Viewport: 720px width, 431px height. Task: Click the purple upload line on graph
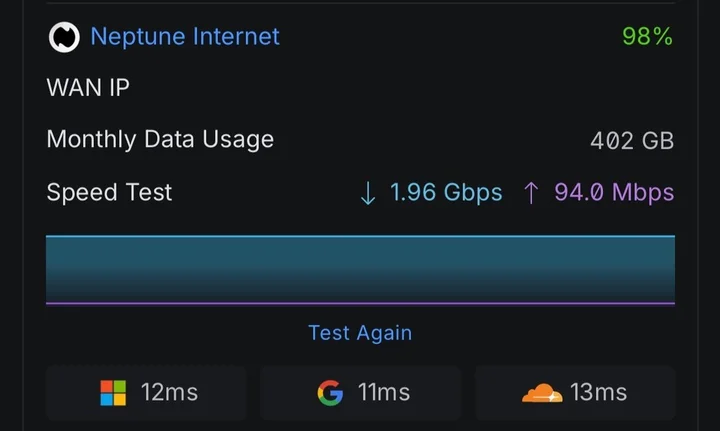360,303
